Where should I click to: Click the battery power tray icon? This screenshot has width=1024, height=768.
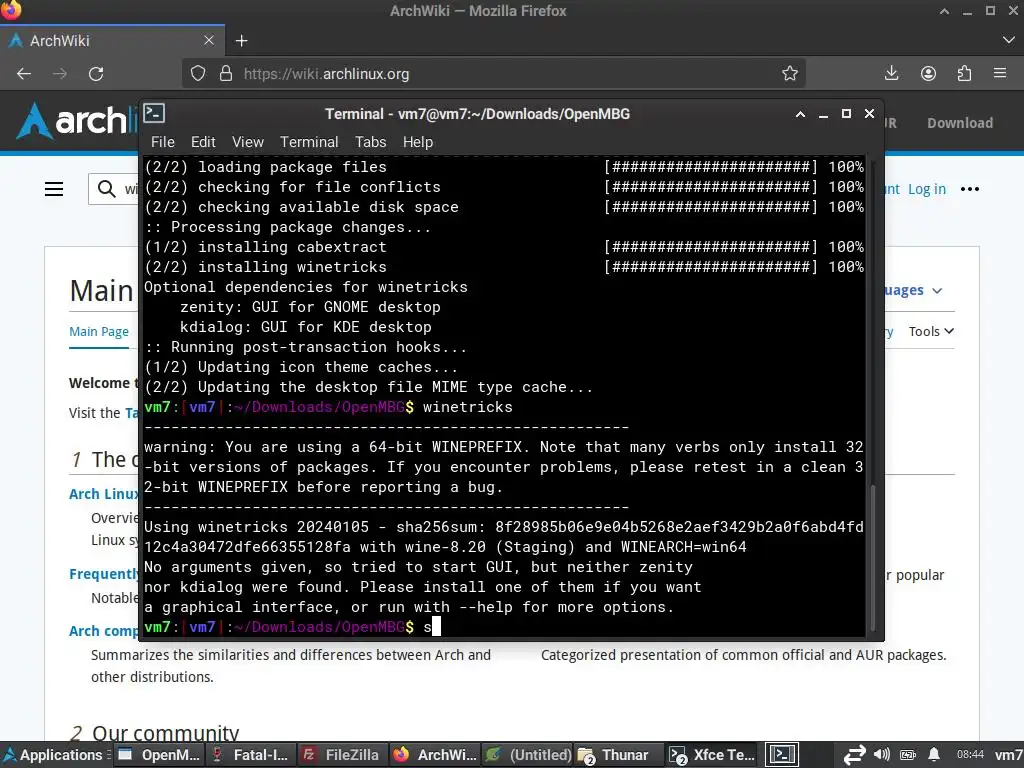[x=908, y=755]
